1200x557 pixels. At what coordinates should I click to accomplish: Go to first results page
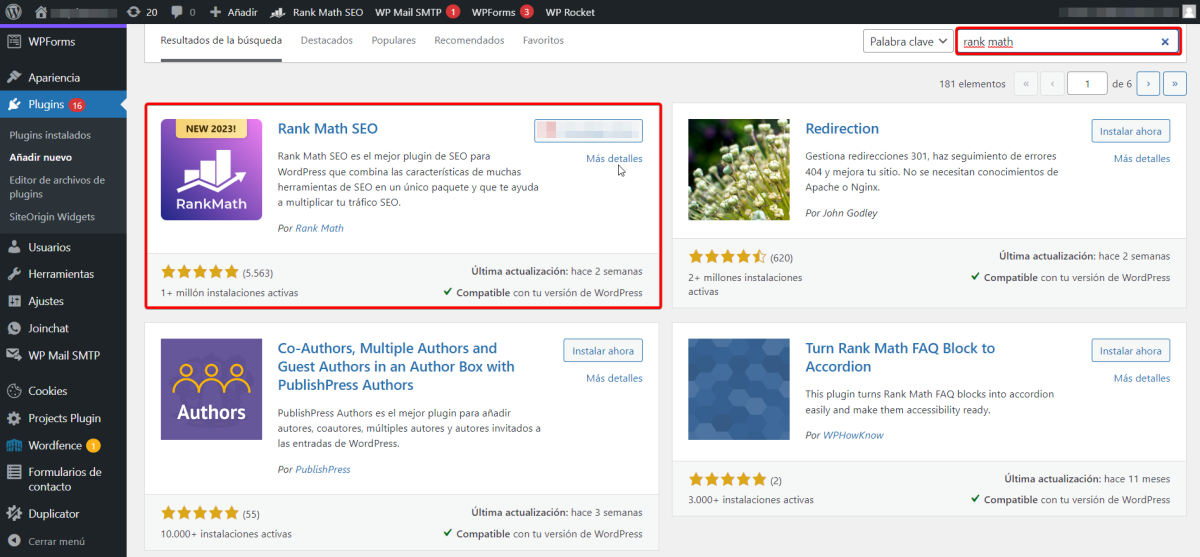pyautogui.click(x=1025, y=84)
